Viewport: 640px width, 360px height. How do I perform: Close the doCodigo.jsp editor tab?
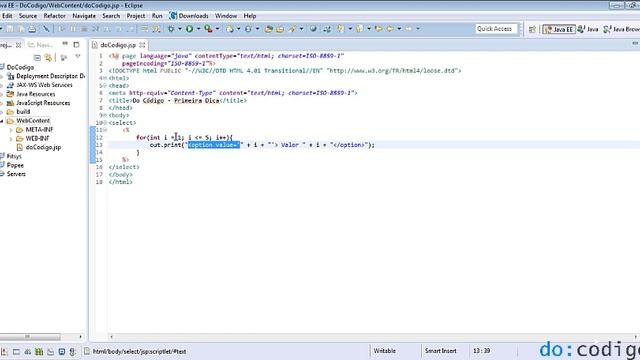coord(142,45)
